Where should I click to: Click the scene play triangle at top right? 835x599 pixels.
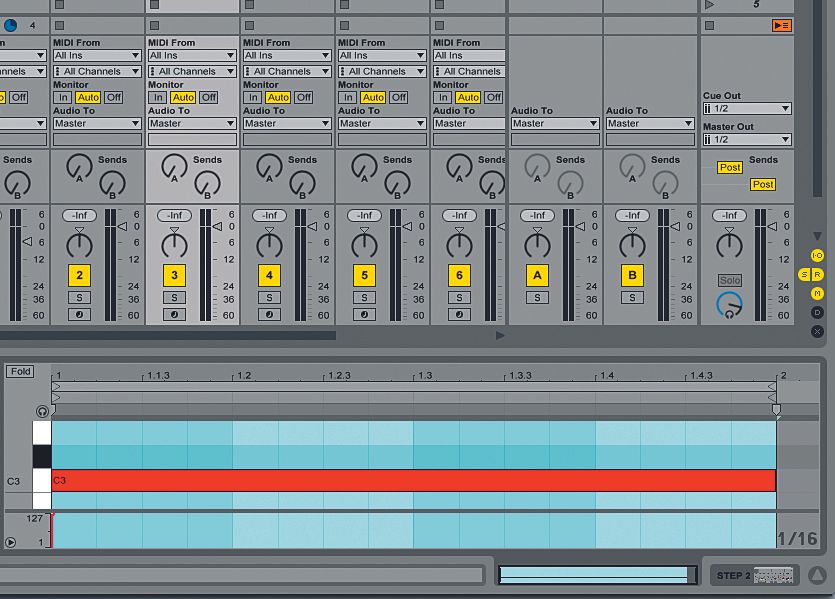click(x=710, y=5)
